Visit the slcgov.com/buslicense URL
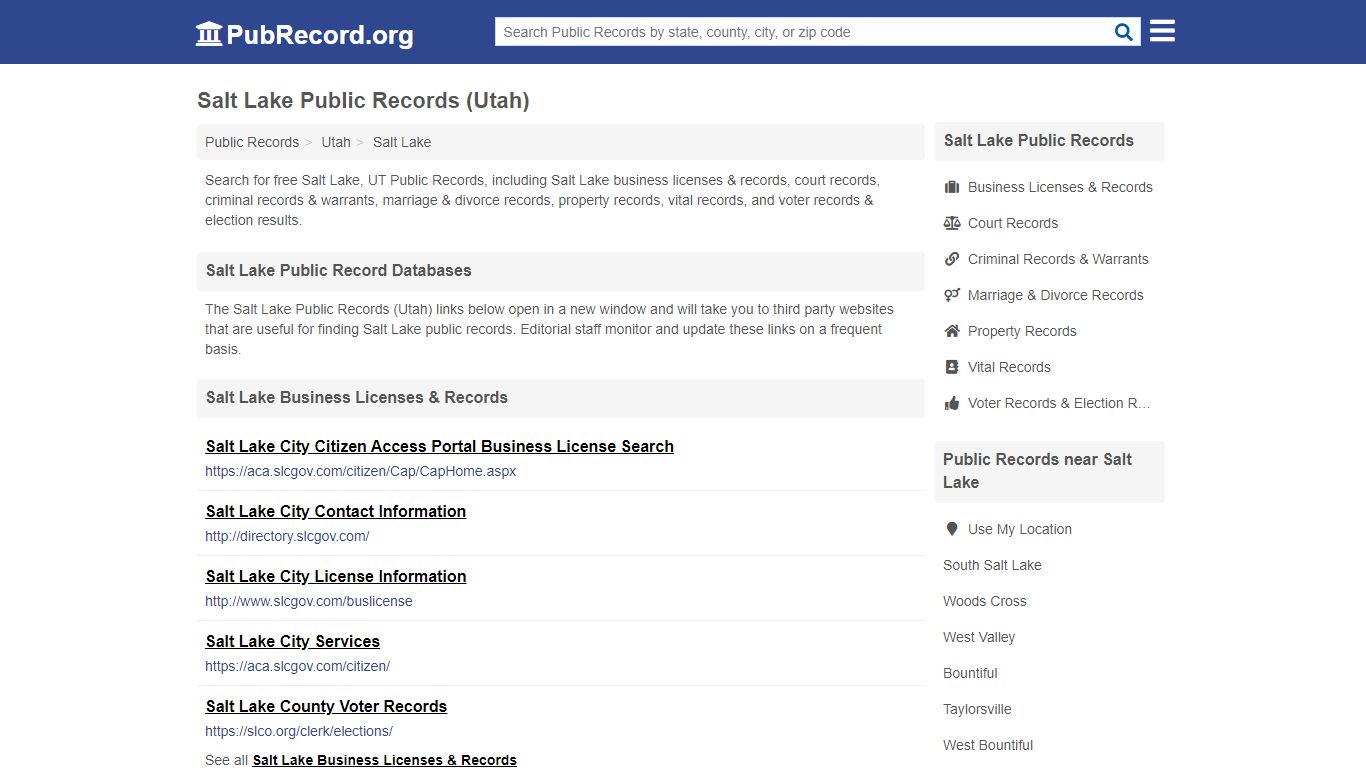This screenshot has width=1366, height=768. coord(309,601)
